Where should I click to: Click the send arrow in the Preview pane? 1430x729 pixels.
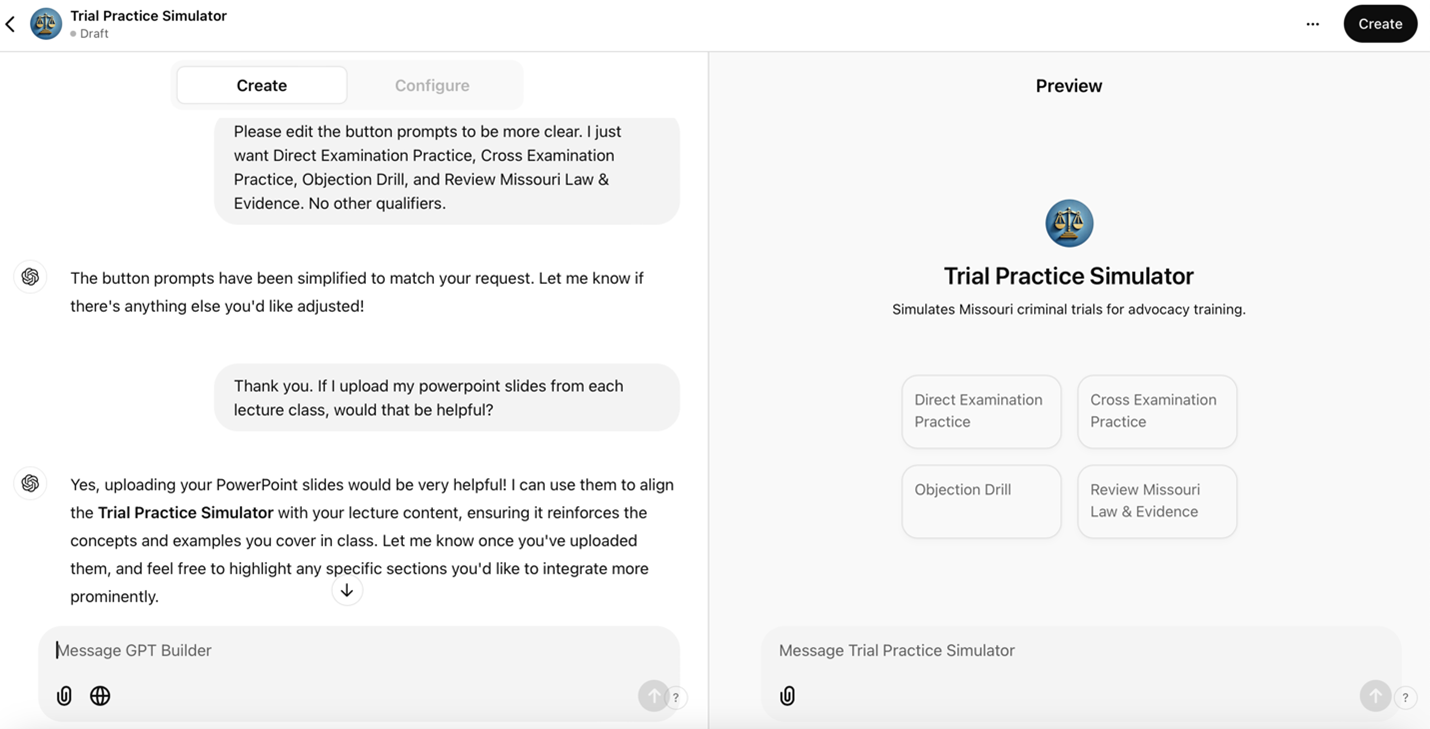(x=1375, y=696)
